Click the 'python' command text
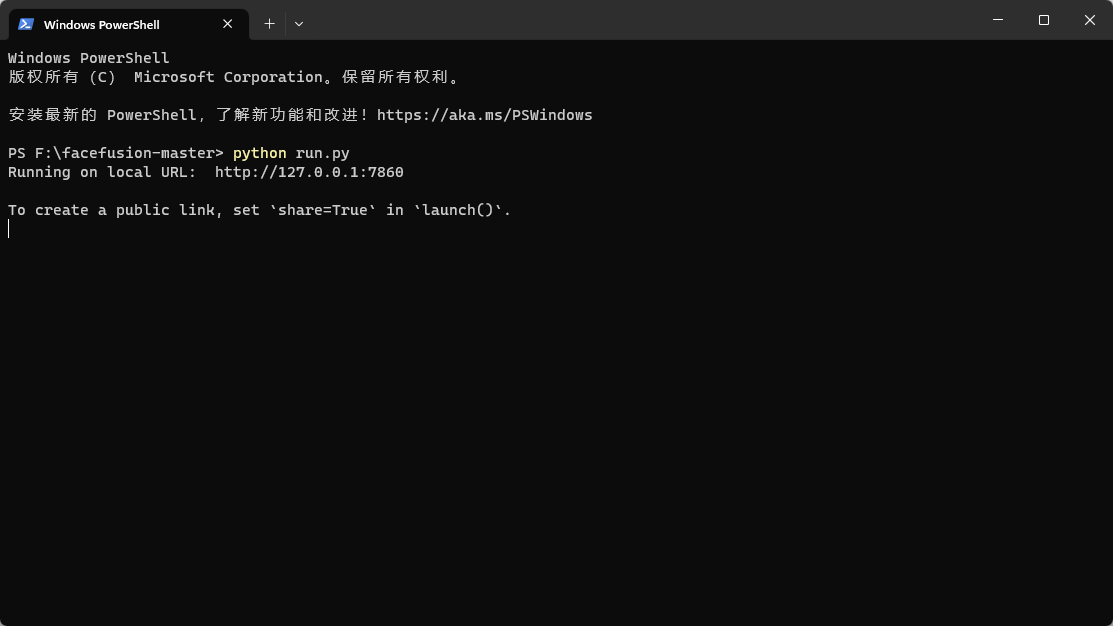The height and width of the screenshot is (626, 1113). pyautogui.click(x=260, y=153)
